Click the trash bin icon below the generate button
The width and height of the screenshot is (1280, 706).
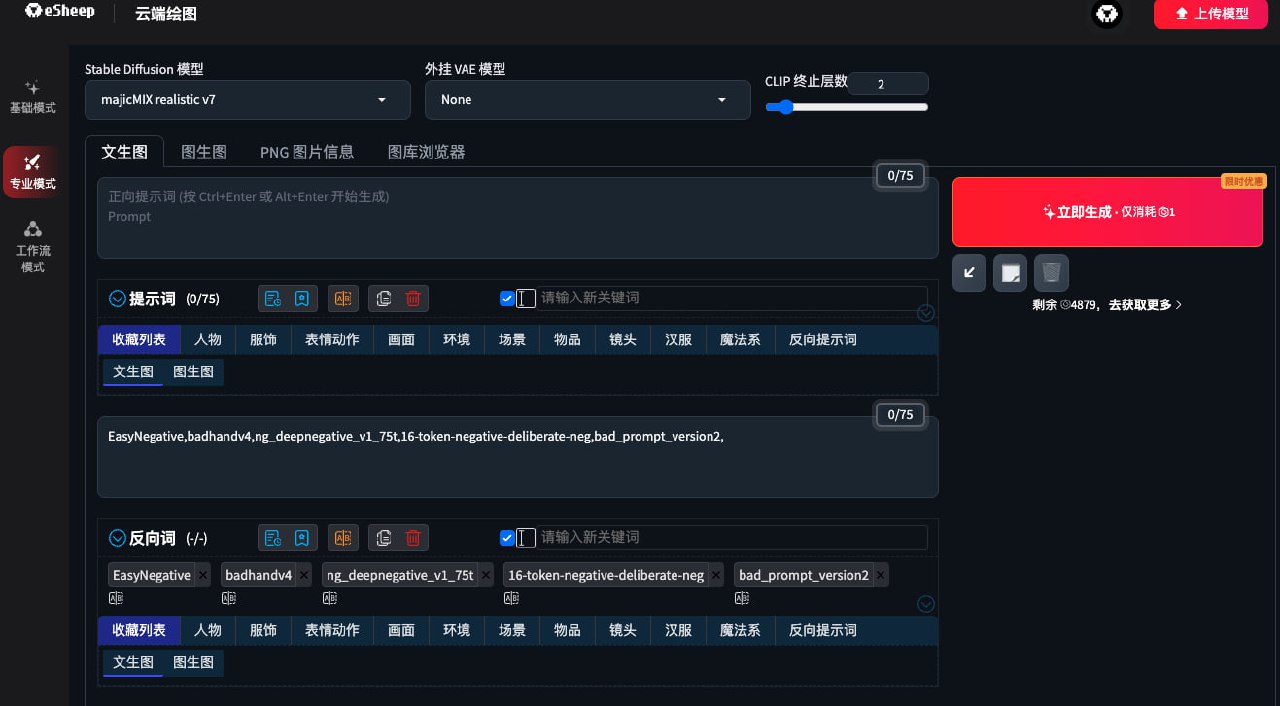[1051, 272]
